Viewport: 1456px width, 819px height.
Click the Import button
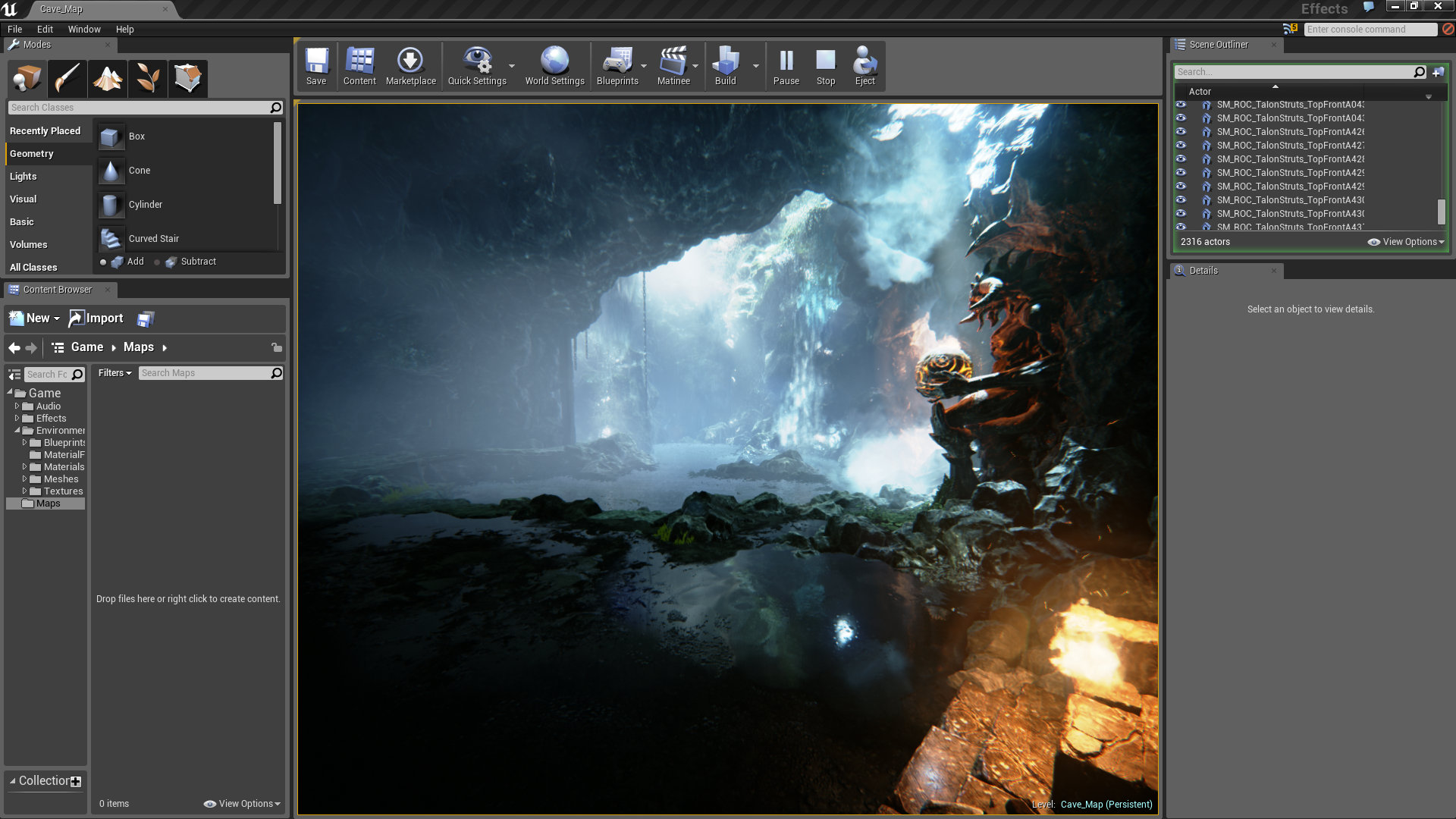pyautogui.click(x=96, y=318)
